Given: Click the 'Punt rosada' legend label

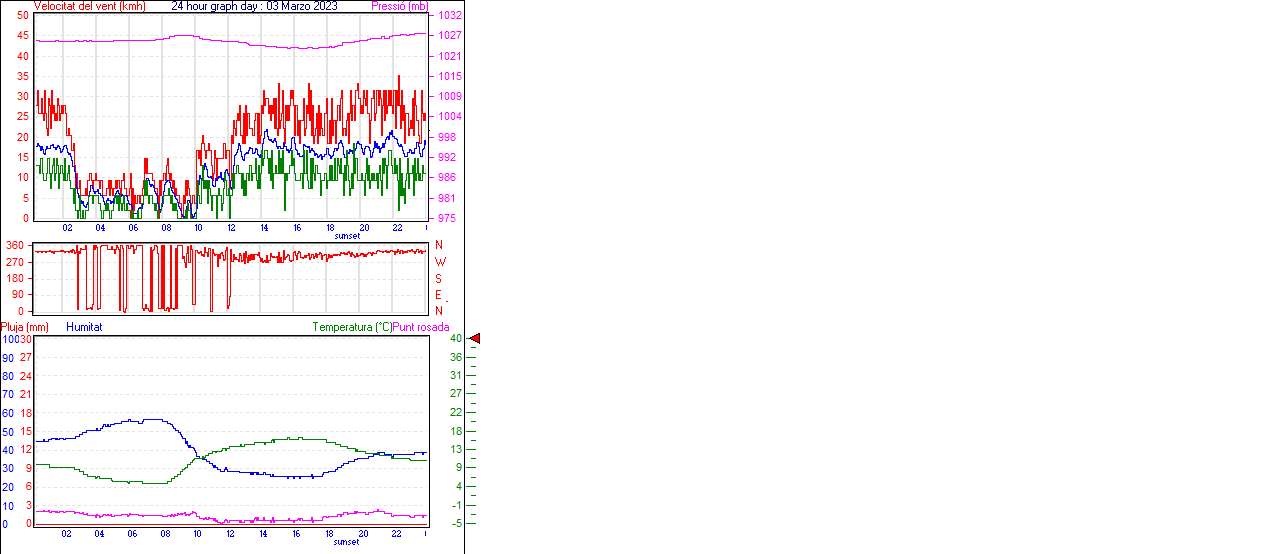Looking at the screenshot, I should tap(421, 327).
